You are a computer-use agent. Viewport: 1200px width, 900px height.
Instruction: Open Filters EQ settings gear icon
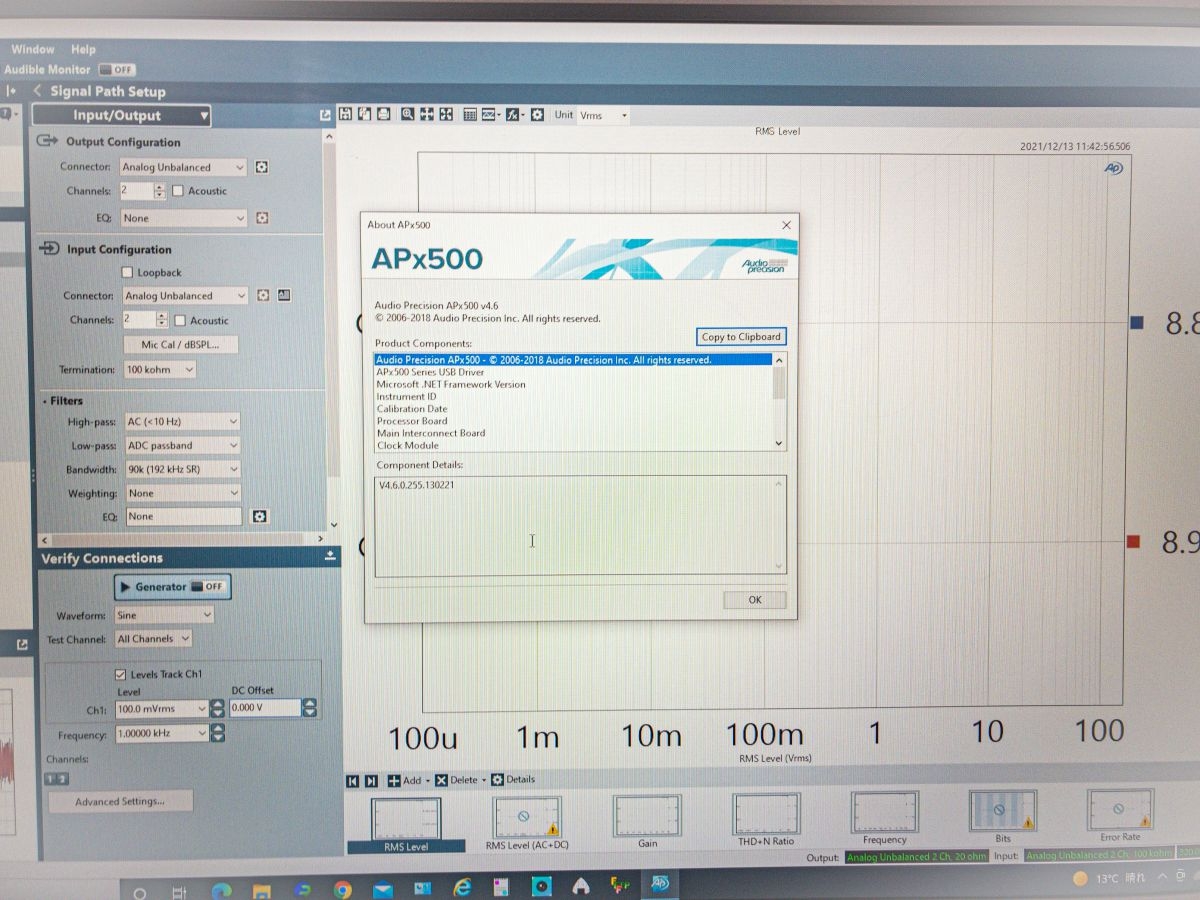[x=259, y=516]
